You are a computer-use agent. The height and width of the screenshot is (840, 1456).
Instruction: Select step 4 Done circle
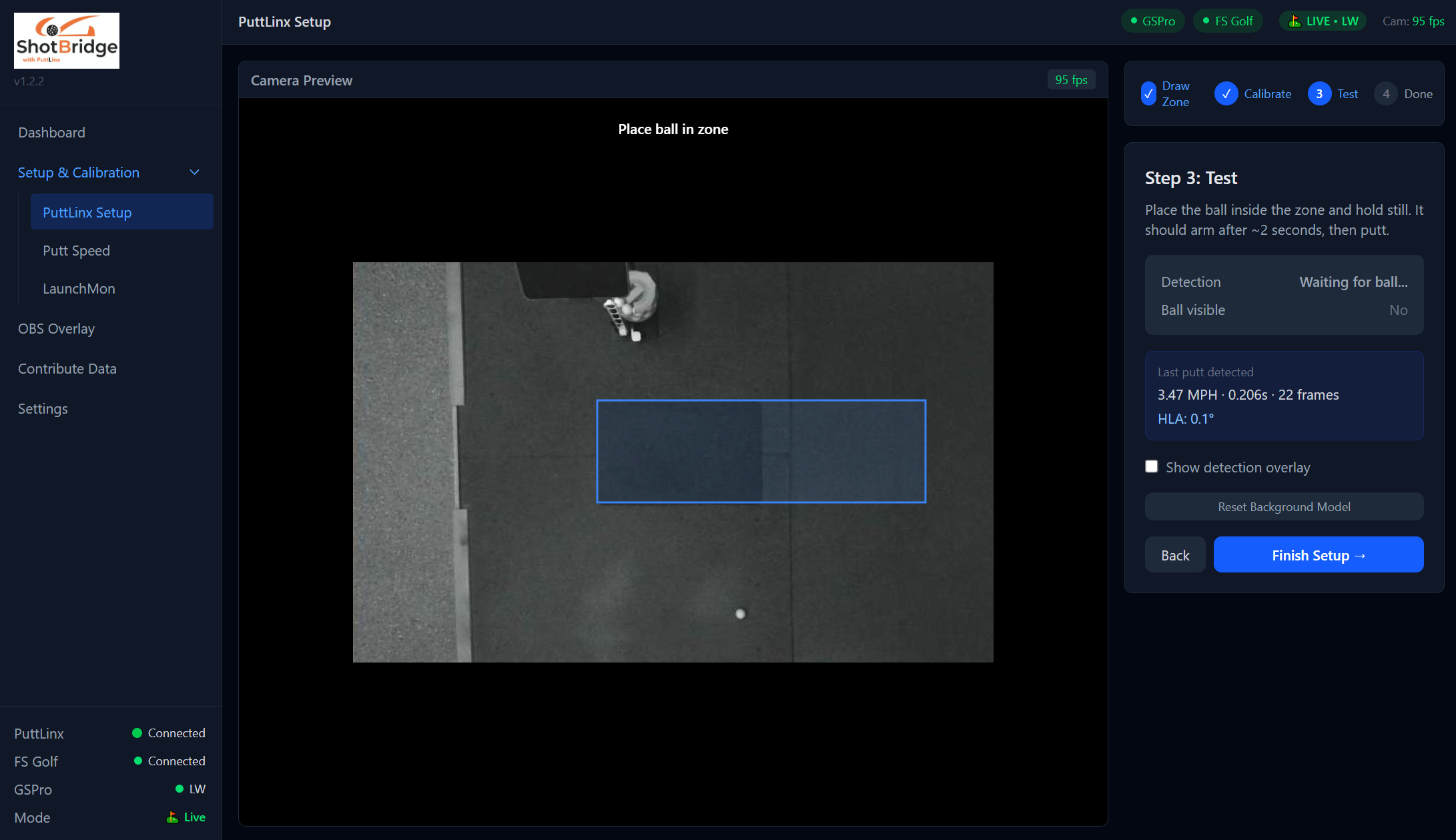(1386, 94)
